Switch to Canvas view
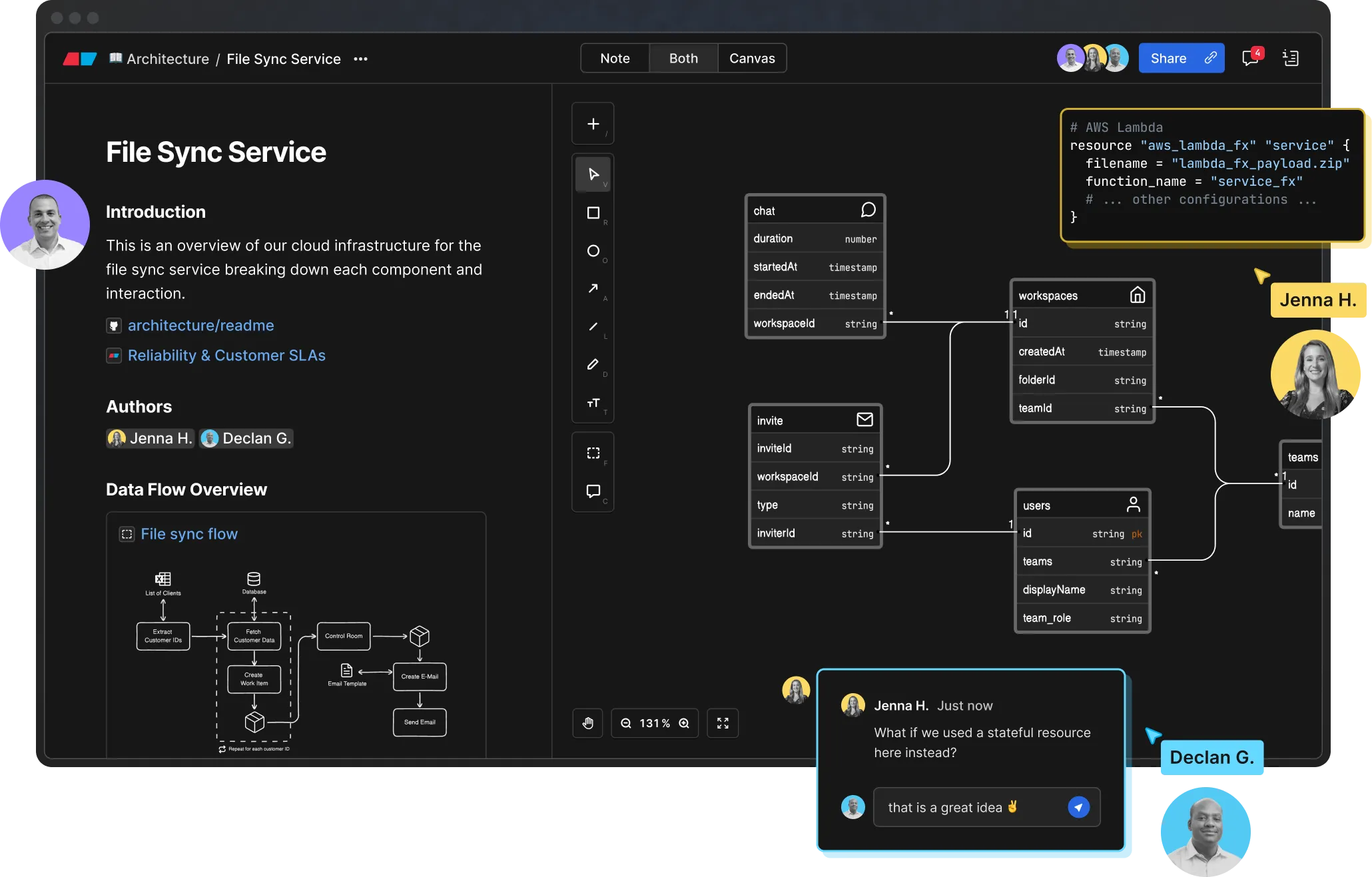Image resolution: width=1372 pixels, height=877 pixels. point(752,59)
